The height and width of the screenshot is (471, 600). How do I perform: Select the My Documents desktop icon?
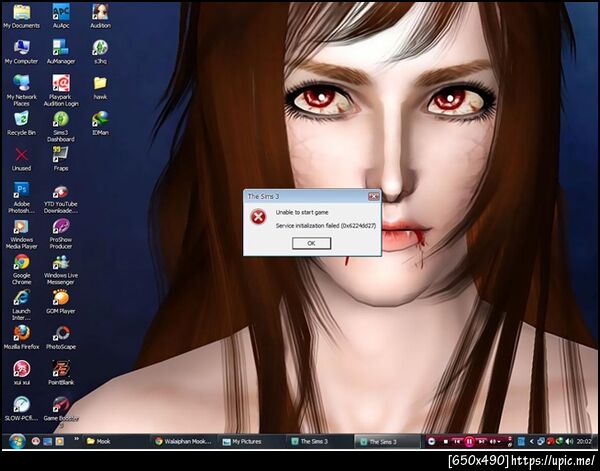tap(21, 16)
